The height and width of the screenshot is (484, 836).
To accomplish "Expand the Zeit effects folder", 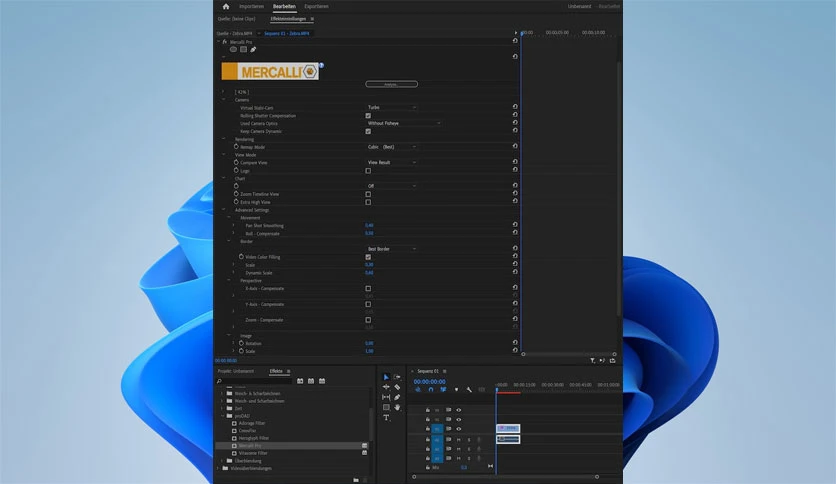I will click(222, 408).
